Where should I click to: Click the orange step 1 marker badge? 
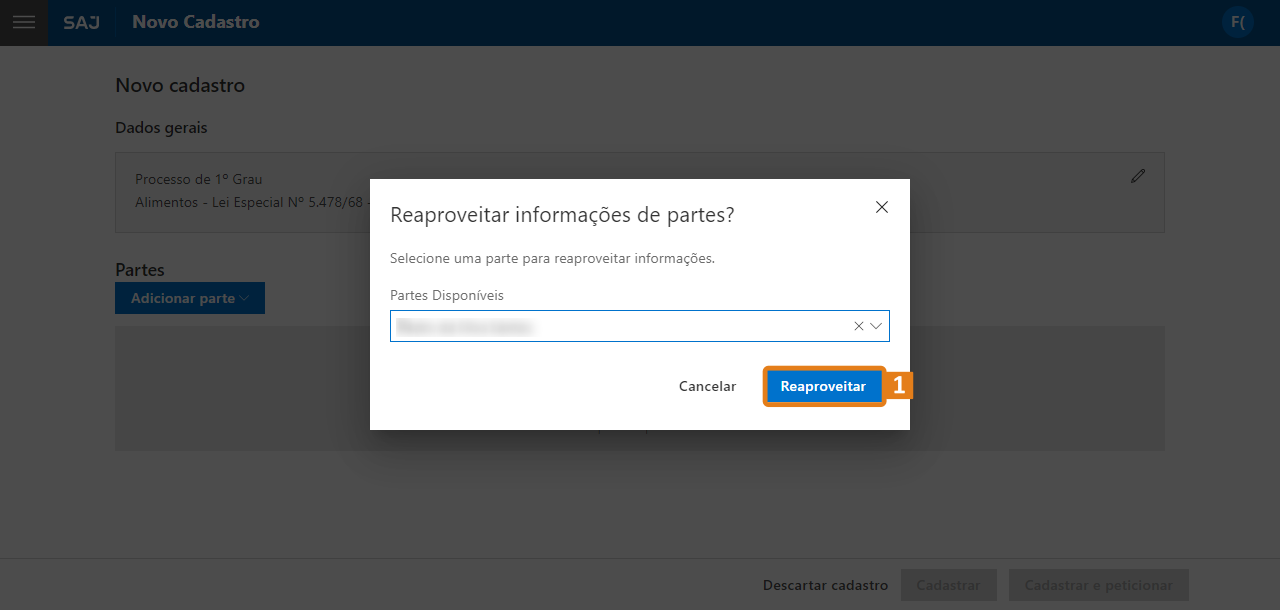click(898, 386)
